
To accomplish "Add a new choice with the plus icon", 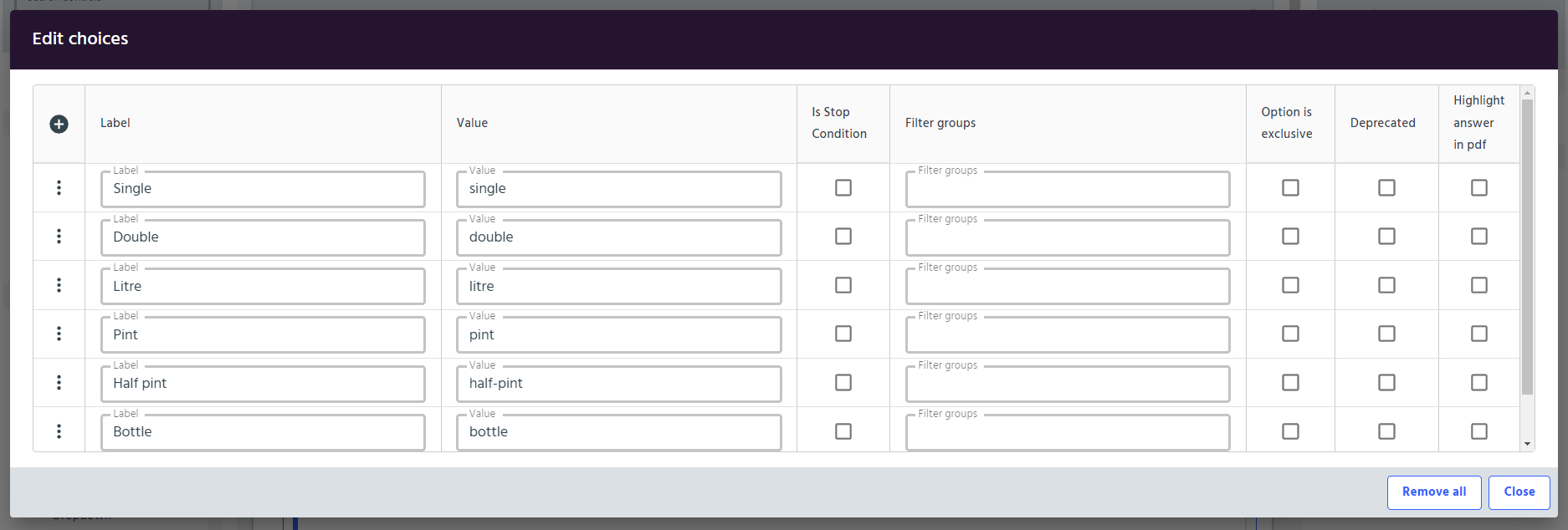I will pos(59,124).
